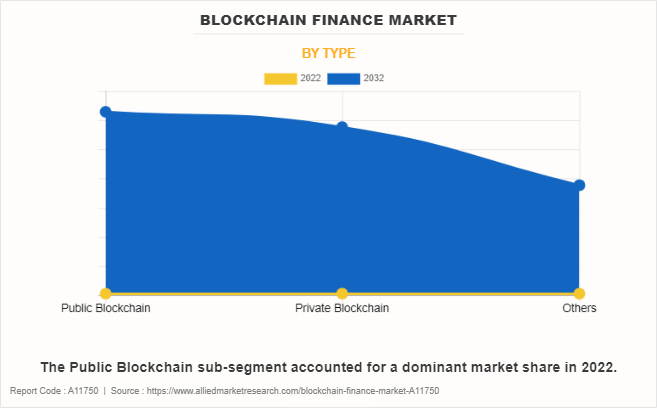The width and height of the screenshot is (657, 408).
Task: Click the blue 2032 area fill
Action: click(x=300, y=210)
